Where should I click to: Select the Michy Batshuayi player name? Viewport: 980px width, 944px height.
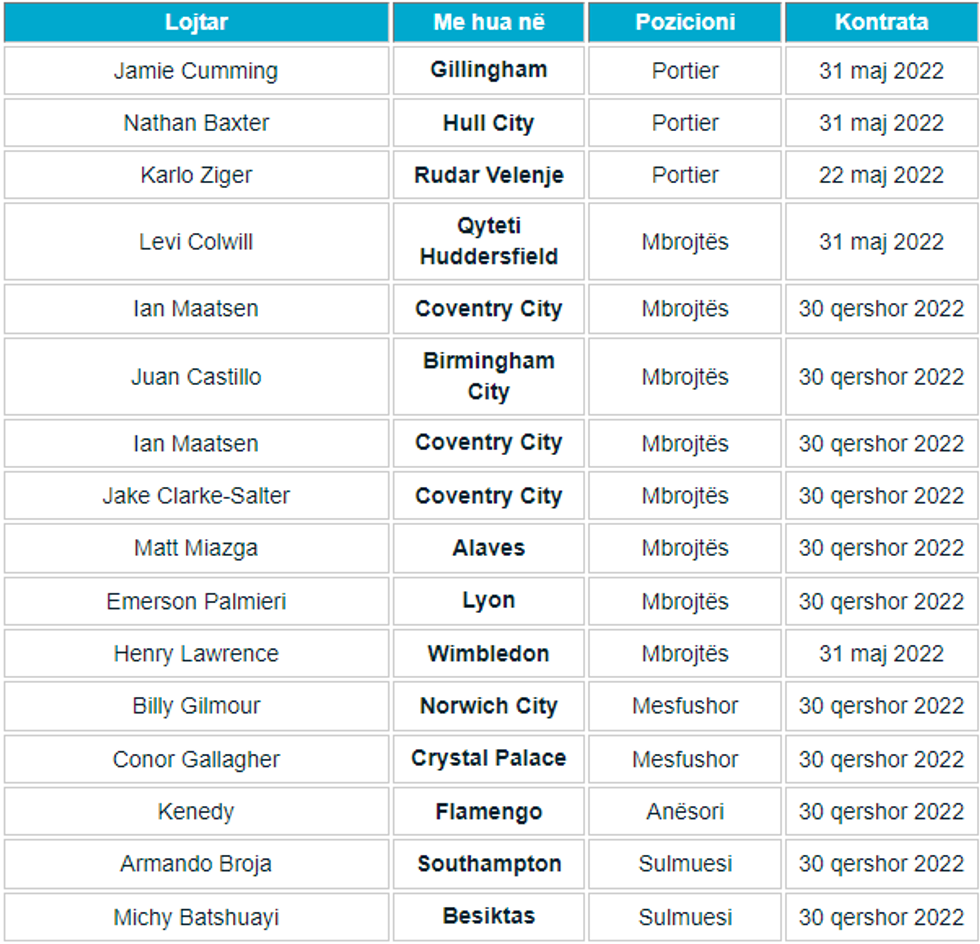pyautogui.click(x=196, y=917)
